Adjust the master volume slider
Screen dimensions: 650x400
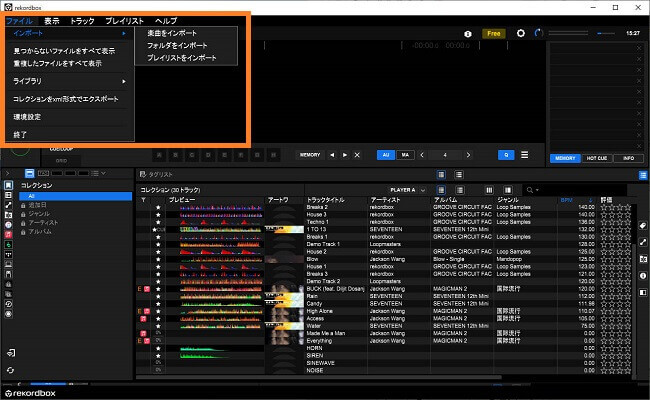pos(606,33)
